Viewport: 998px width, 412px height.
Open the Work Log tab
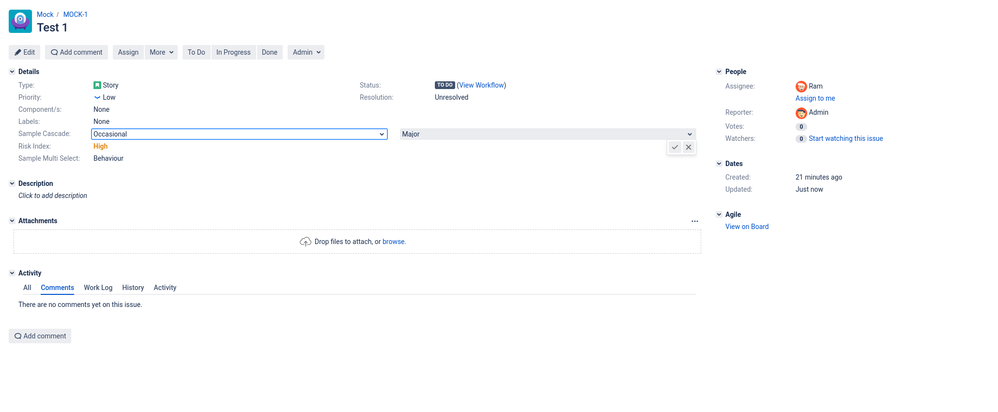98,288
